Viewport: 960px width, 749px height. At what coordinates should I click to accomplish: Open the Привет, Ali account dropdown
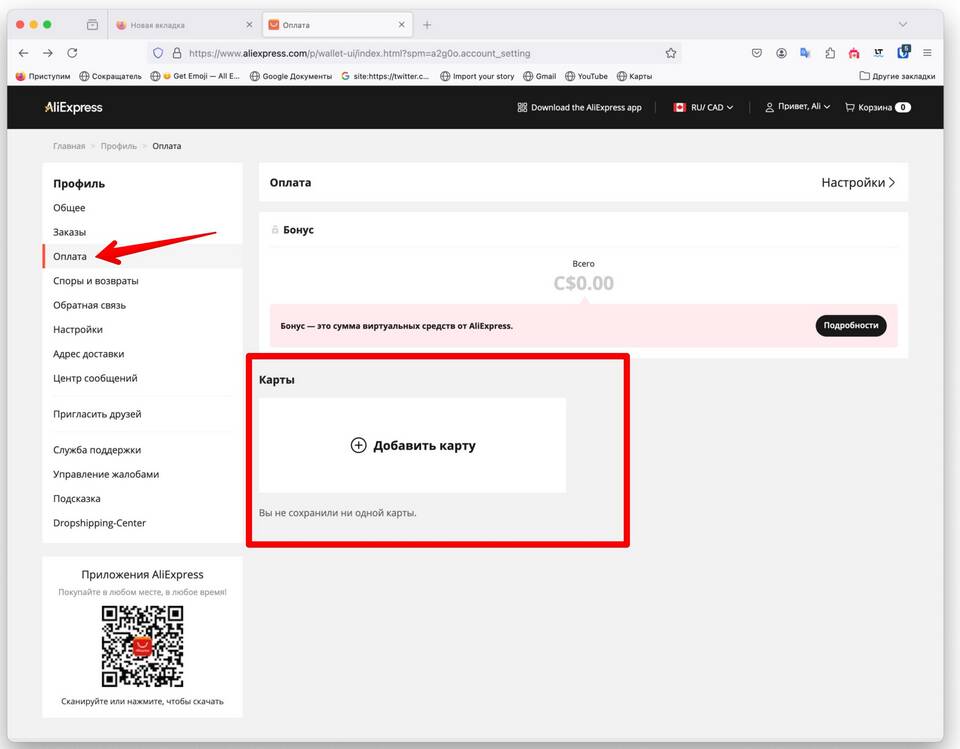pyautogui.click(x=797, y=107)
